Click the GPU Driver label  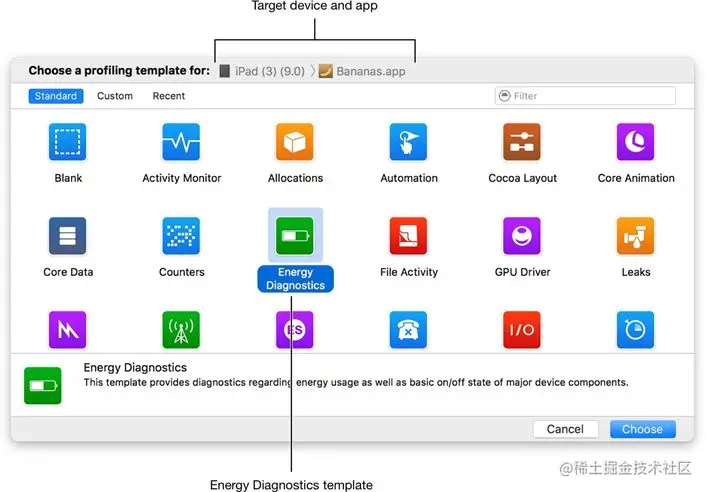point(523,272)
